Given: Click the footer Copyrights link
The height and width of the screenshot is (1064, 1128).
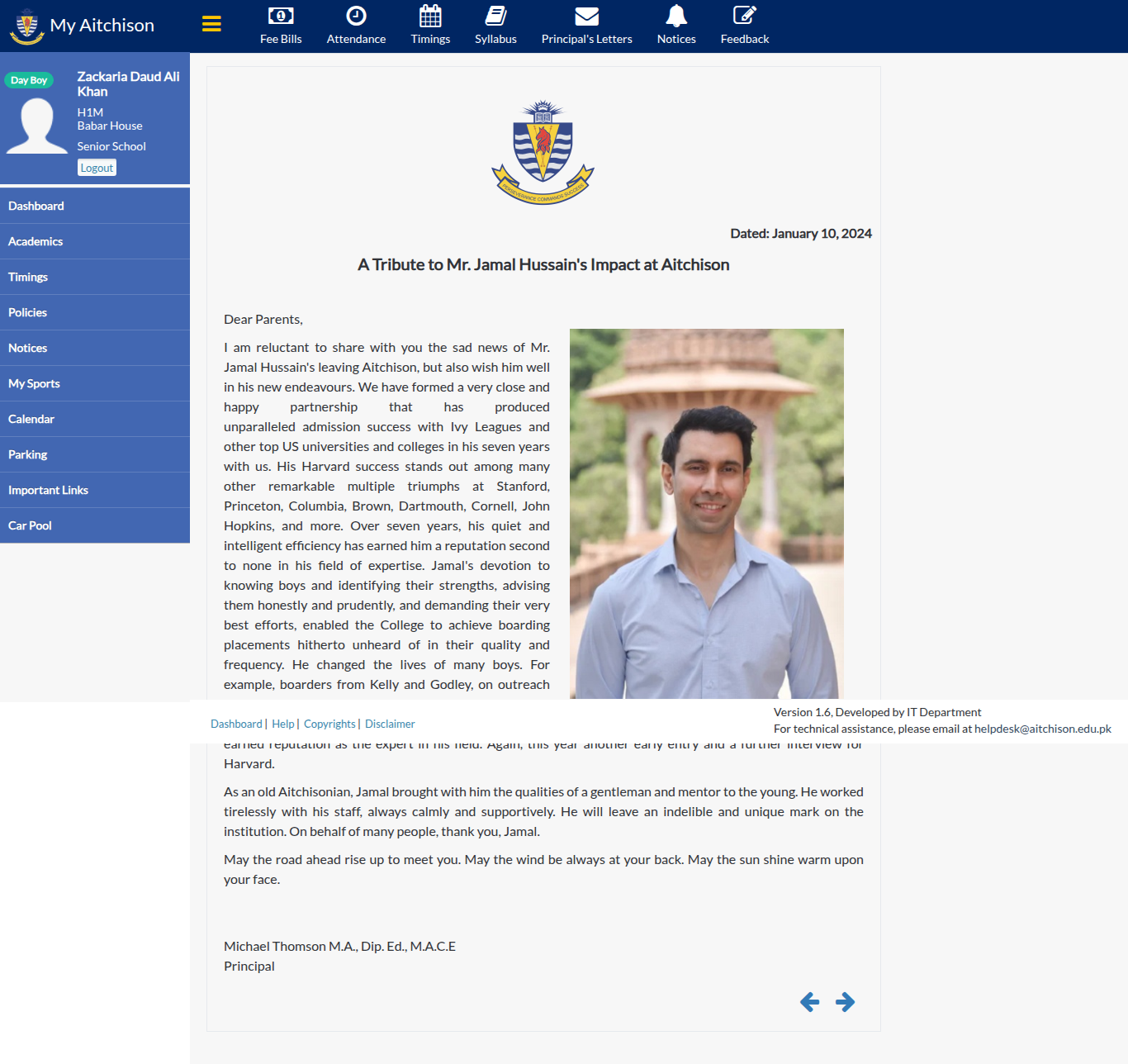Looking at the screenshot, I should (x=329, y=724).
